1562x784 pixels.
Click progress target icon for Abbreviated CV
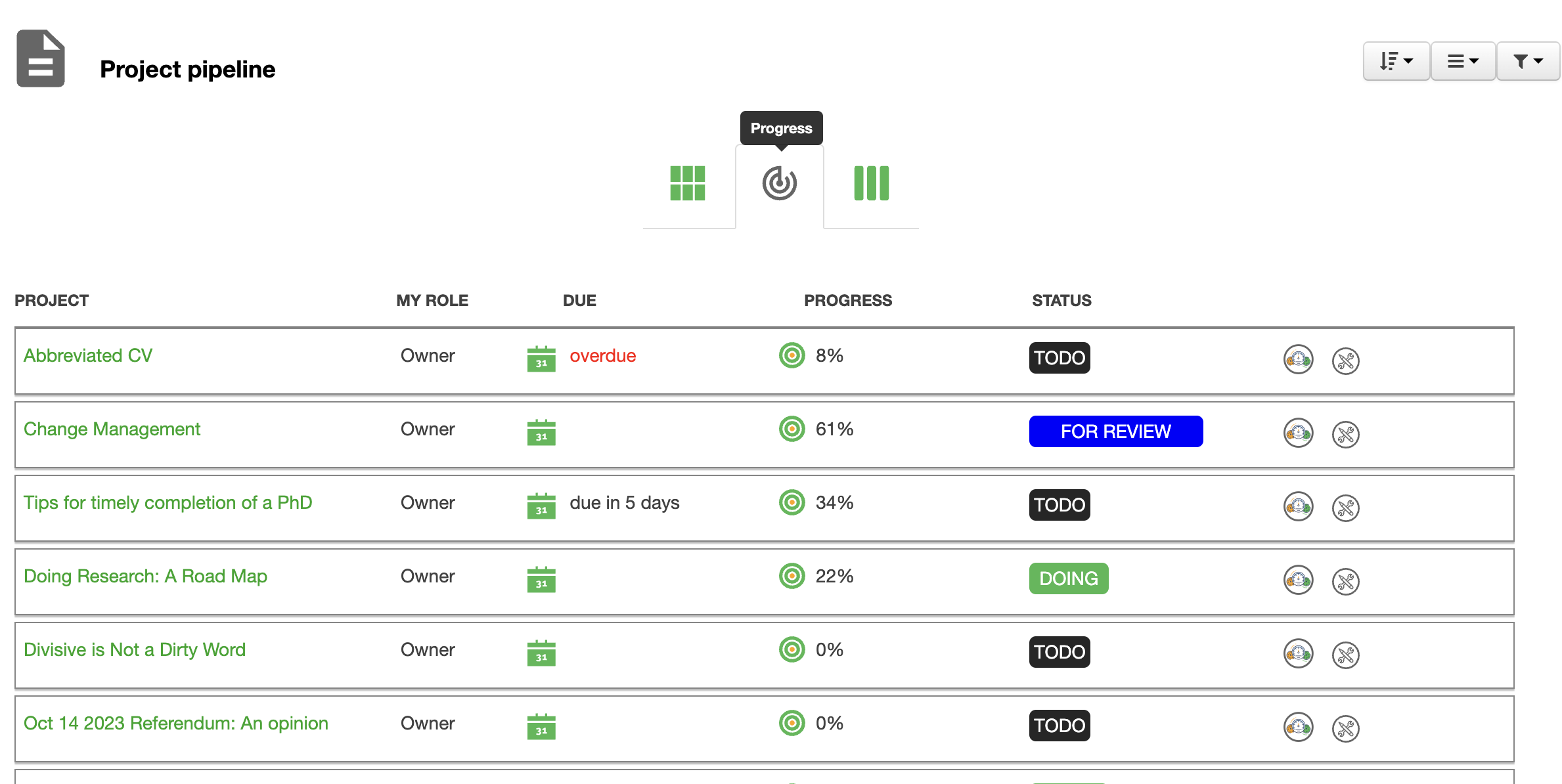click(792, 355)
